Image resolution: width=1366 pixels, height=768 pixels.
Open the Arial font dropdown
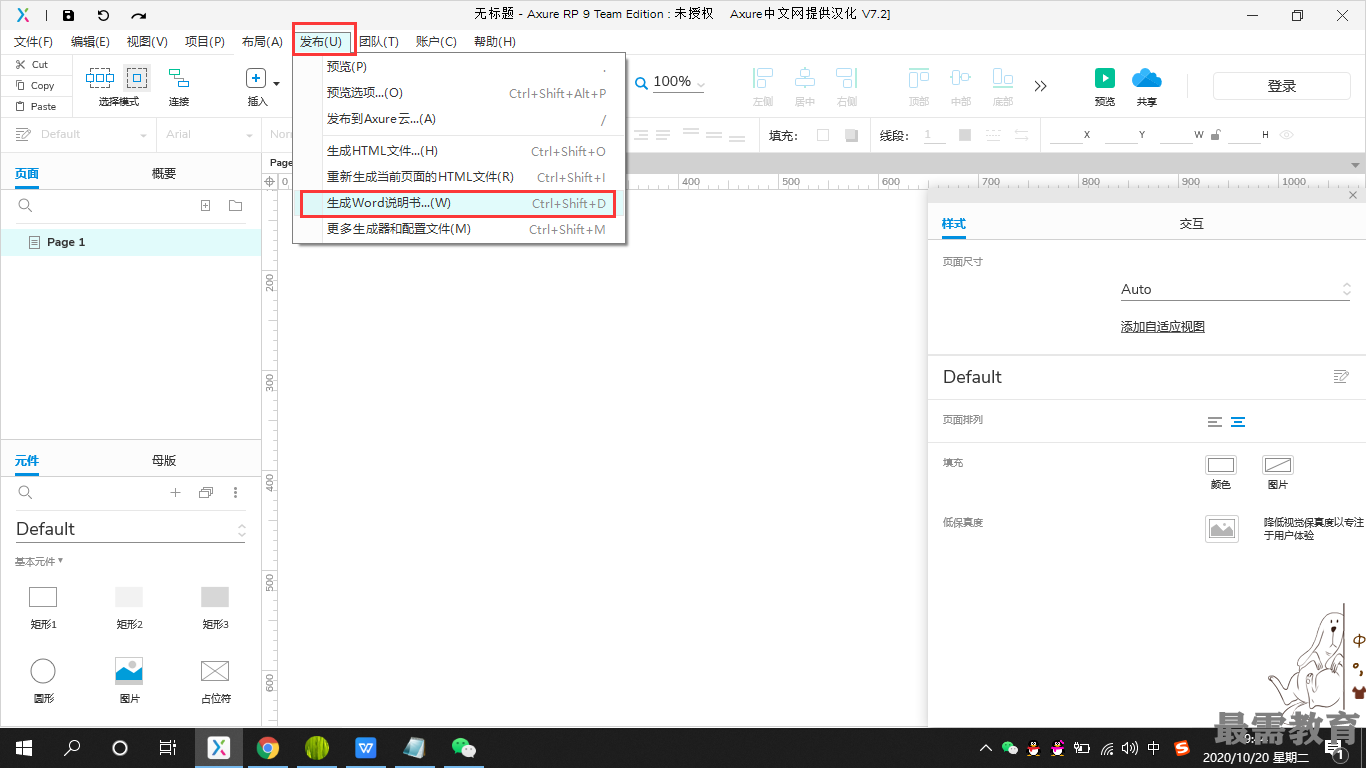(x=209, y=134)
